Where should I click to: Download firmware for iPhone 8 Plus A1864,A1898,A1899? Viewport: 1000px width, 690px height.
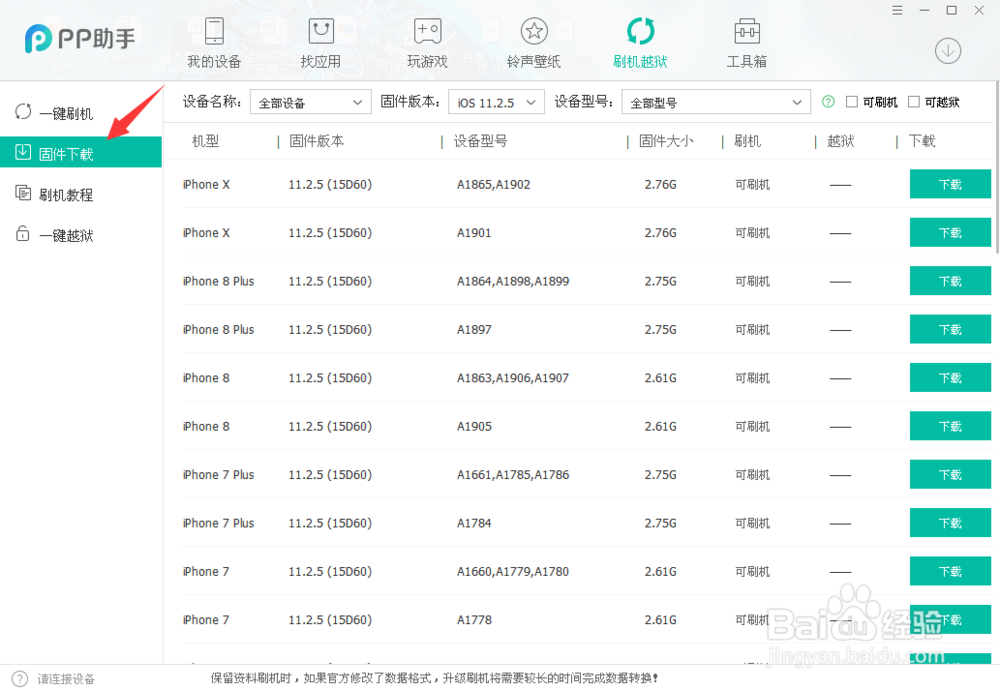point(950,281)
